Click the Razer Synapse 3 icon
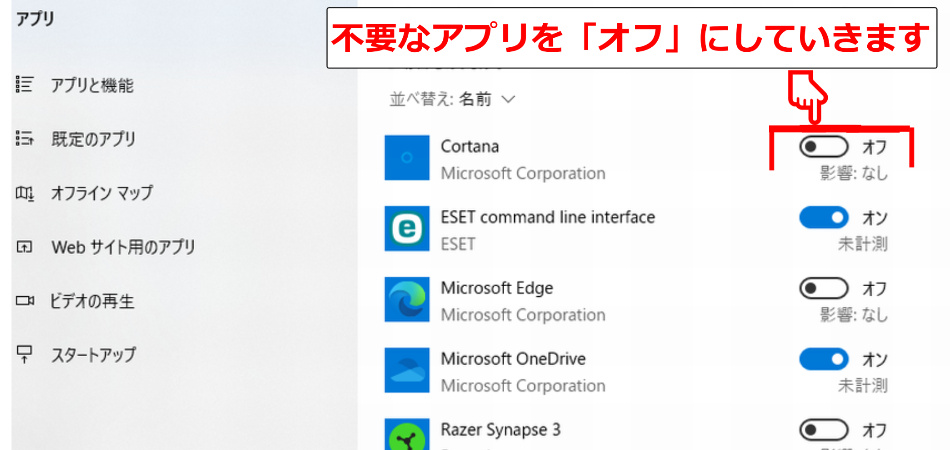 point(407,434)
